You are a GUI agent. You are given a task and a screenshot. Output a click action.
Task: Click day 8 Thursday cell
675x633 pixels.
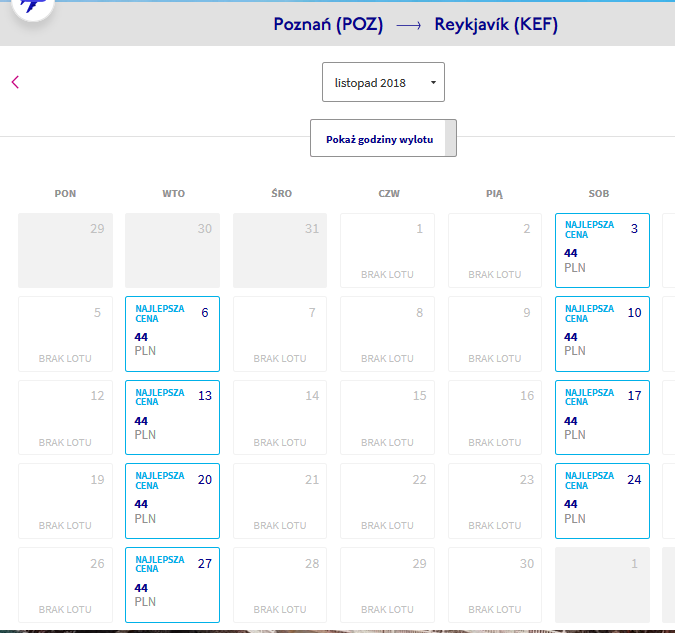pos(387,334)
